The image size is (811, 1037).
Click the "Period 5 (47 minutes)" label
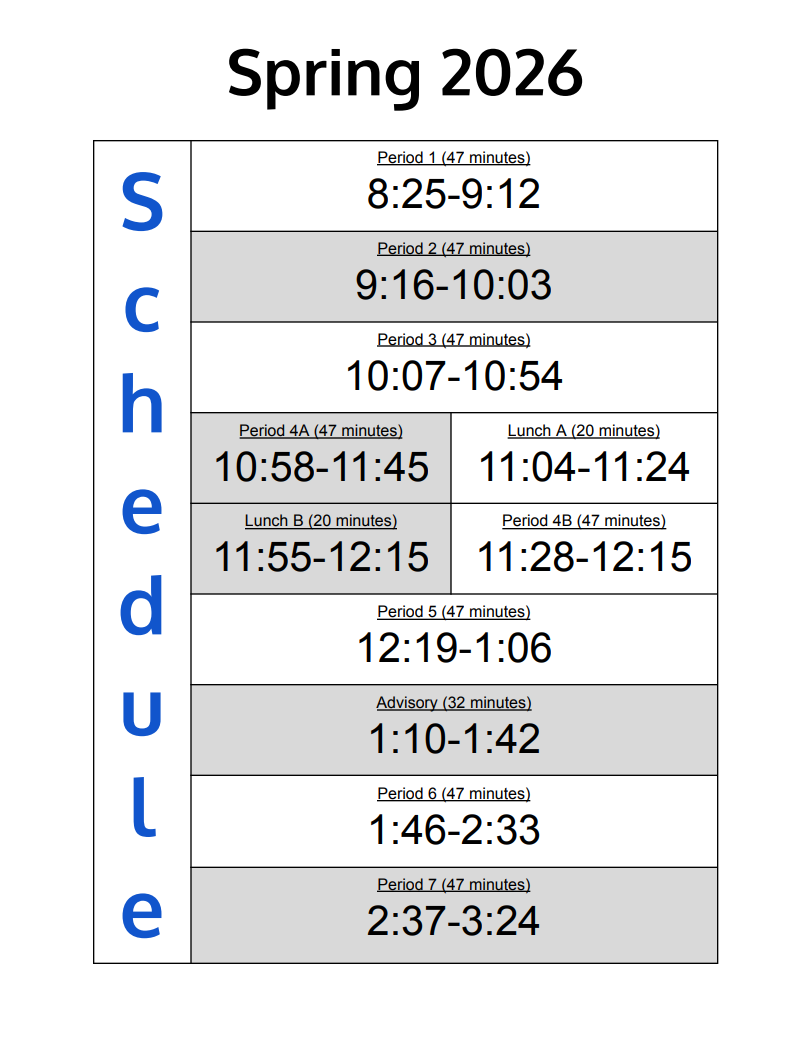(453, 612)
